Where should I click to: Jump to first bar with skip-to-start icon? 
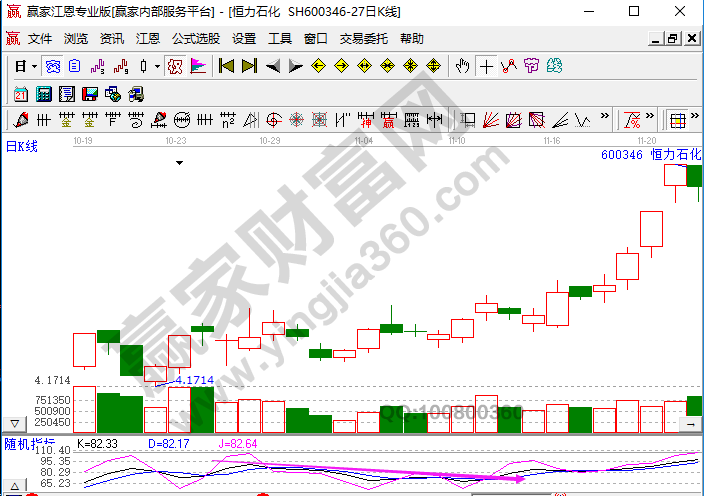click(226, 67)
